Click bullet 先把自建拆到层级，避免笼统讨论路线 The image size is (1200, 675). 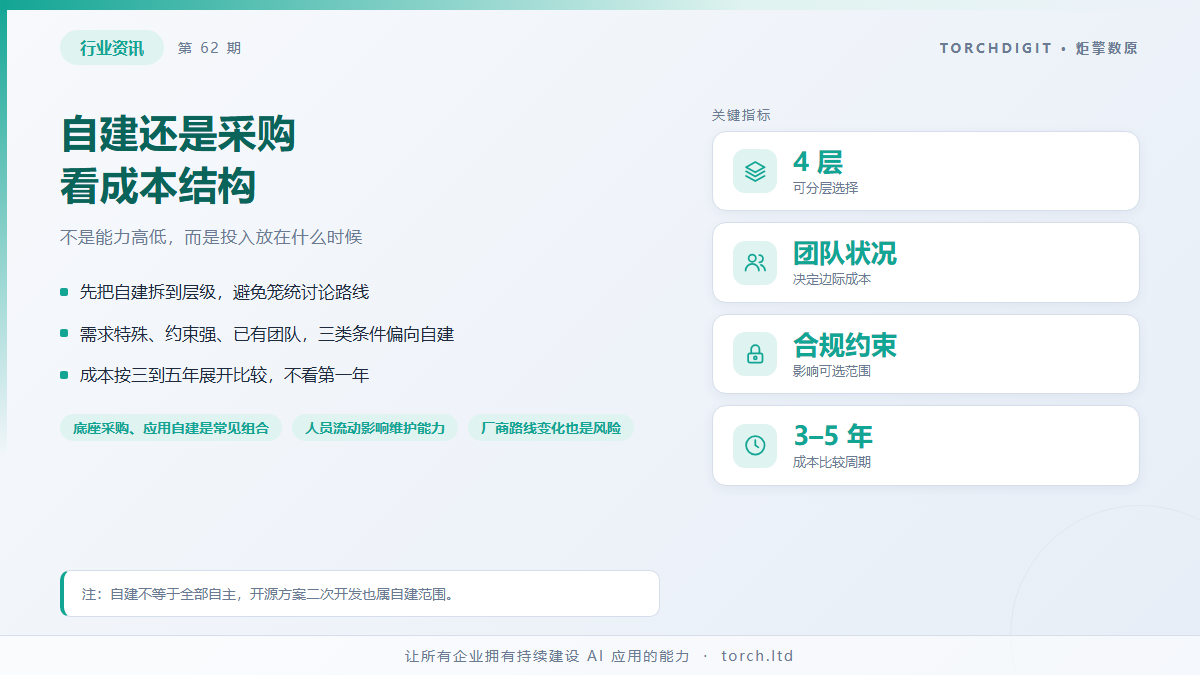224,292
